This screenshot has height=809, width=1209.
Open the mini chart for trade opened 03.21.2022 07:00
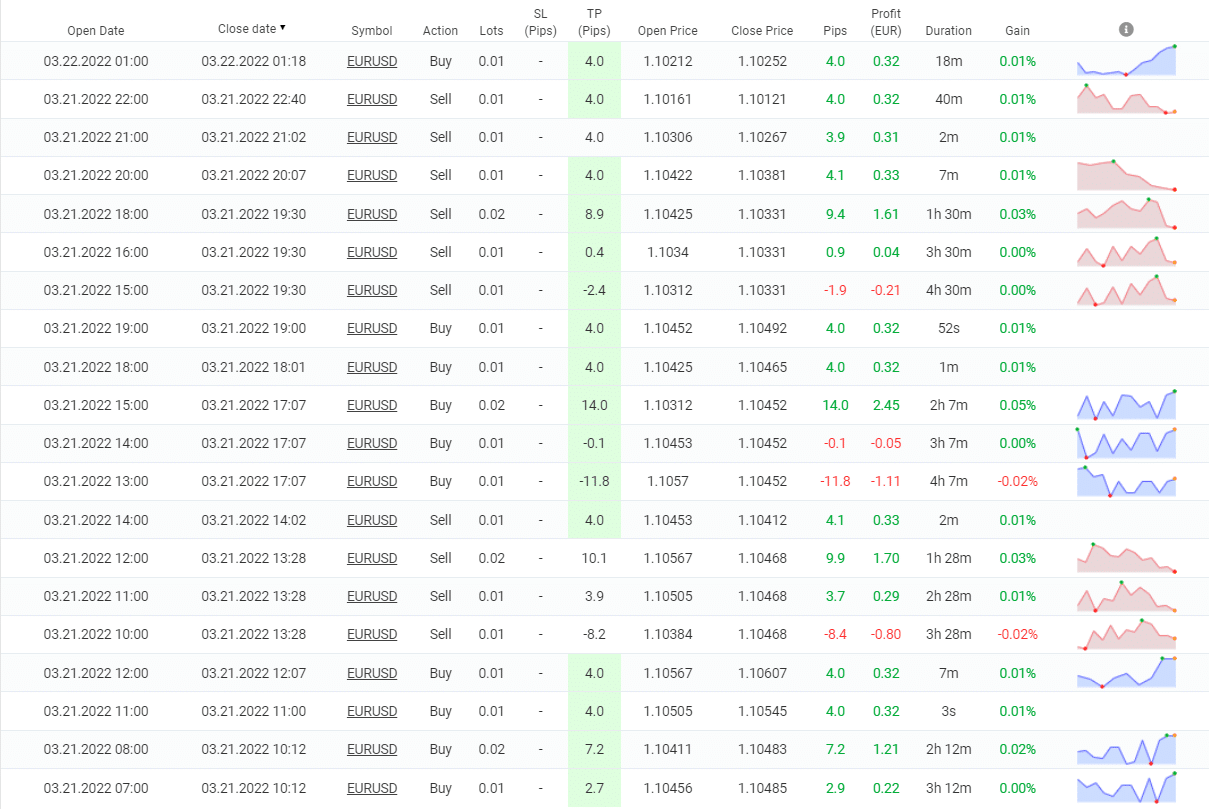(x=1126, y=788)
